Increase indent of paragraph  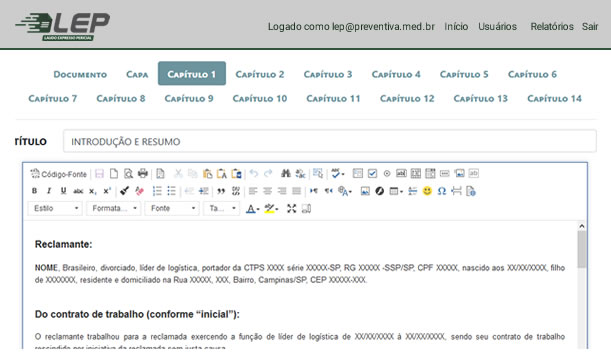point(203,191)
